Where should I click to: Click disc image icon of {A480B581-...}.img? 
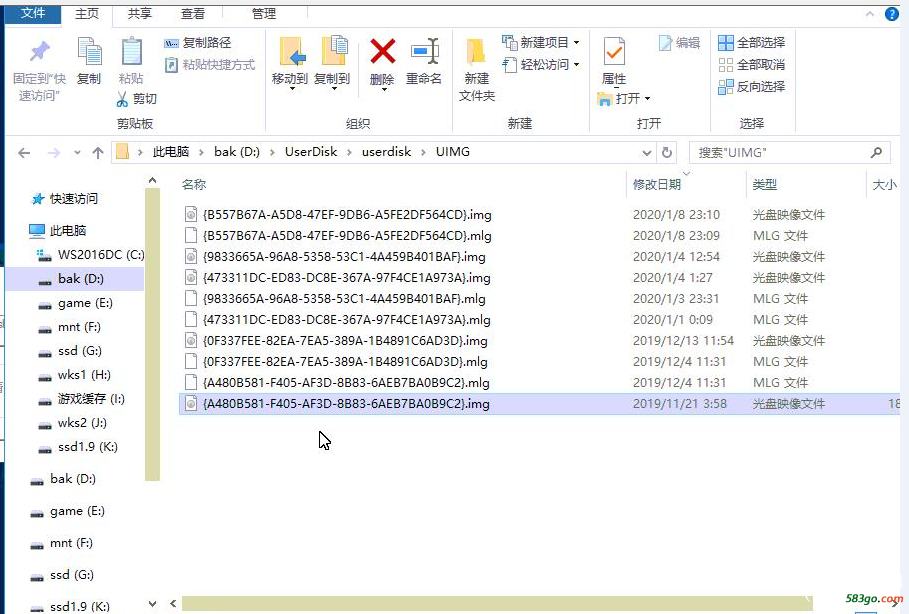(191, 404)
